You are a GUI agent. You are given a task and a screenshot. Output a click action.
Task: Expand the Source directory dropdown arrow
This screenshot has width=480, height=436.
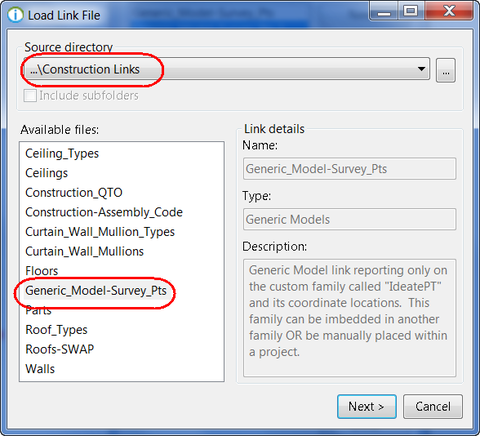click(421, 69)
